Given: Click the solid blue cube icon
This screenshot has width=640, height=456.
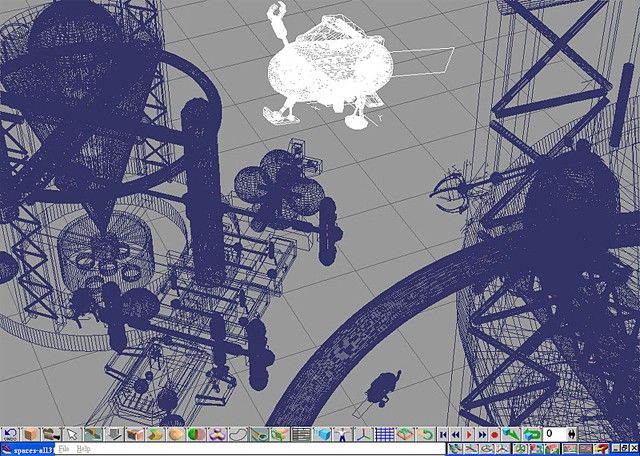Looking at the screenshot, I should click(x=325, y=435).
